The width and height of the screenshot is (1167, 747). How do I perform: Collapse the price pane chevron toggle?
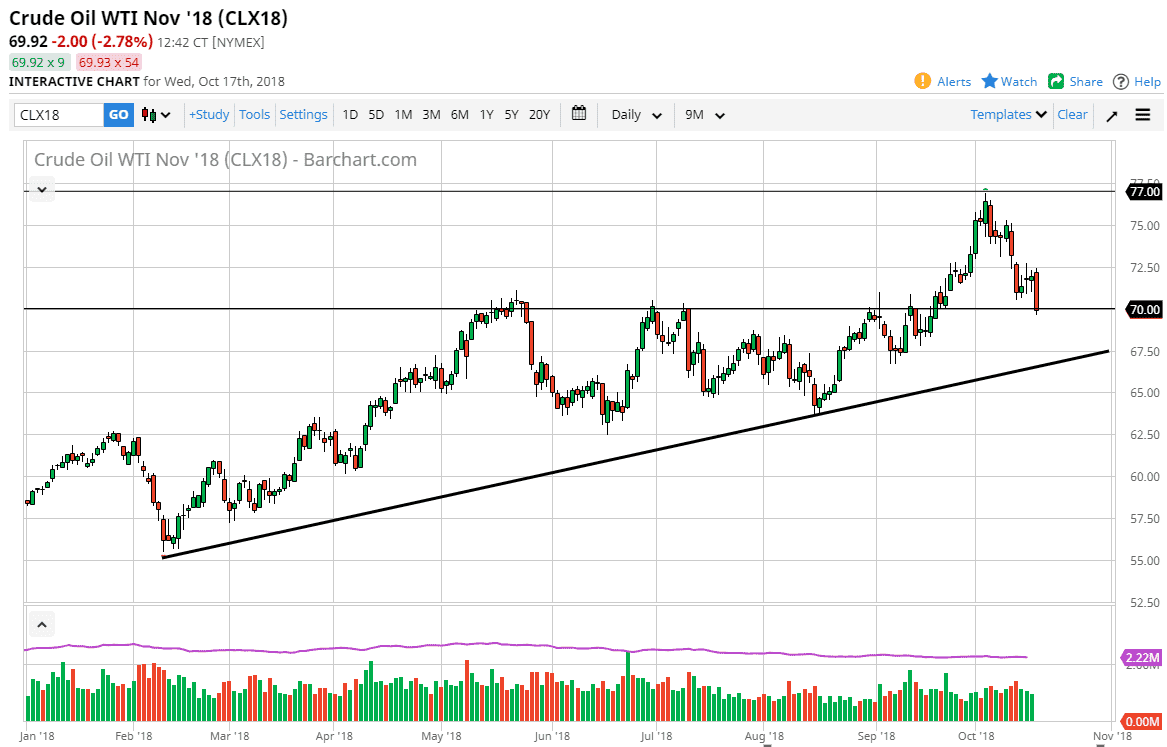[x=42, y=190]
